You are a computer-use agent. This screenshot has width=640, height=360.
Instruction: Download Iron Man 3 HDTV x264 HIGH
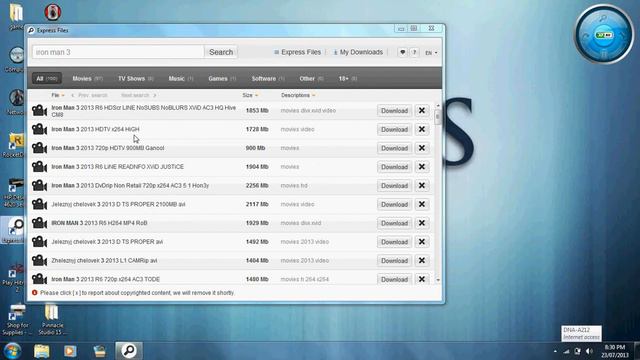[x=394, y=129]
